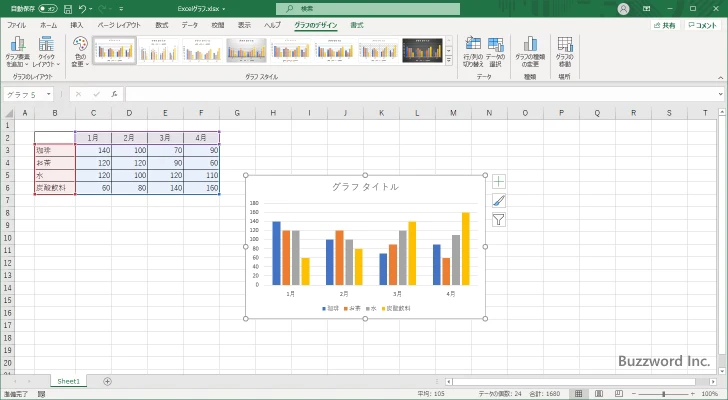The height and width of the screenshot is (400, 728).
Task: Click Select Data (データの選択) icon
Action: (x=495, y=51)
